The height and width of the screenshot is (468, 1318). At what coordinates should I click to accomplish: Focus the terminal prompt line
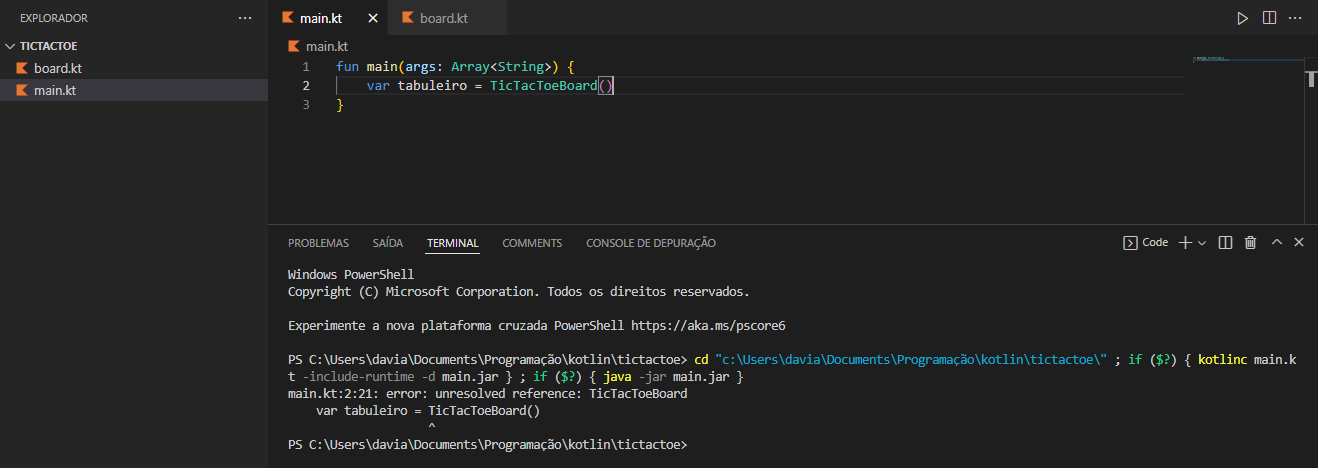488,444
